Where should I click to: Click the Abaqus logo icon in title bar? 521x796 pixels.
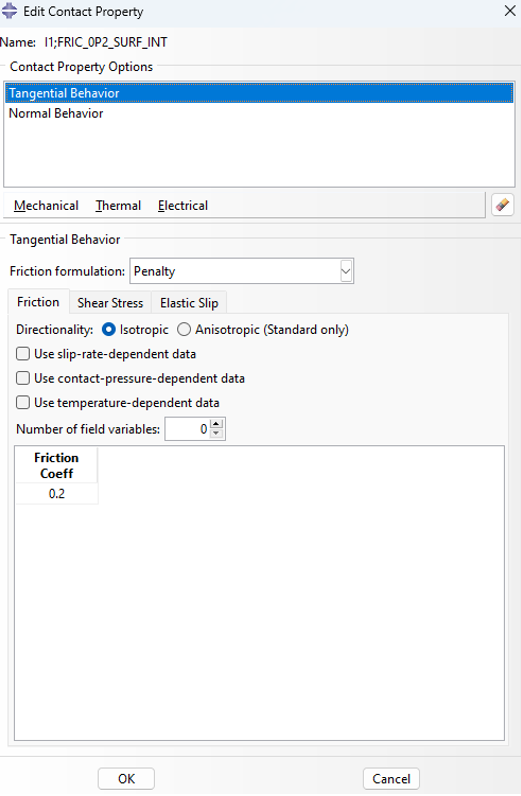coord(10,11)
